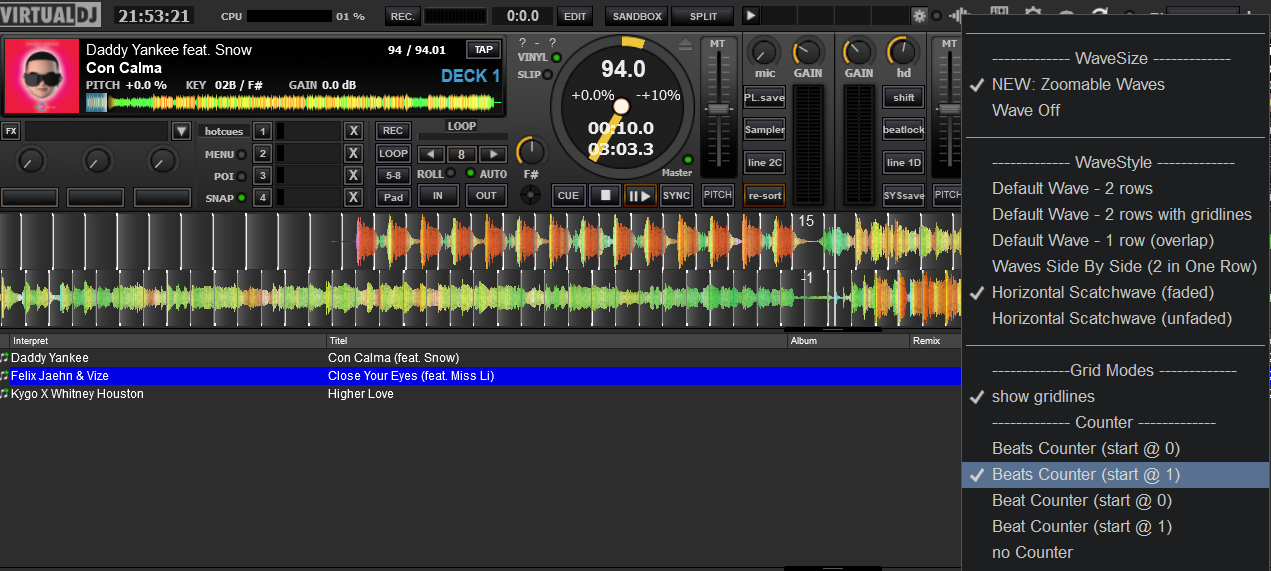Adjust the hd headphone knob

903,52
